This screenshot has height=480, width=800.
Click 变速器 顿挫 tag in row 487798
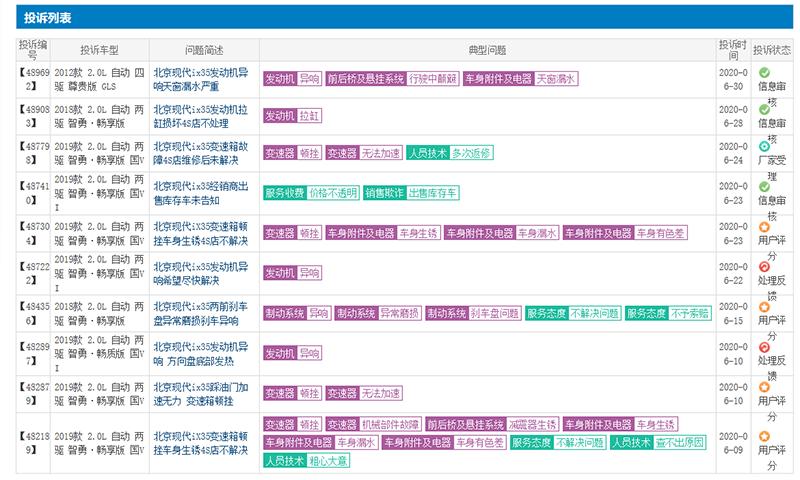tap(292, 153)
